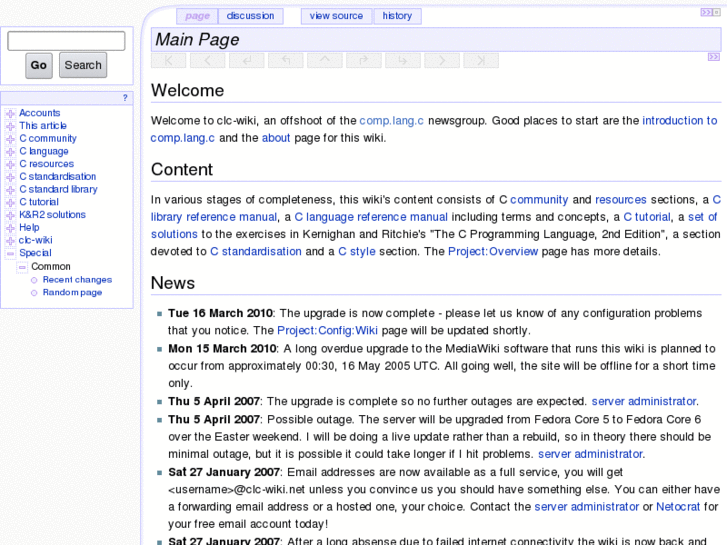The width and height of the screenshot is (727, 545).
Task: Click the Main Page title heading
Action: [x=197, y=40]
